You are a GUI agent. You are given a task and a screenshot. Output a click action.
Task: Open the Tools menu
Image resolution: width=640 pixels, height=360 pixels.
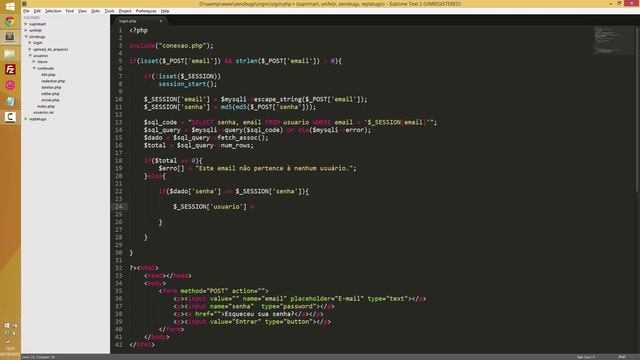109,11
